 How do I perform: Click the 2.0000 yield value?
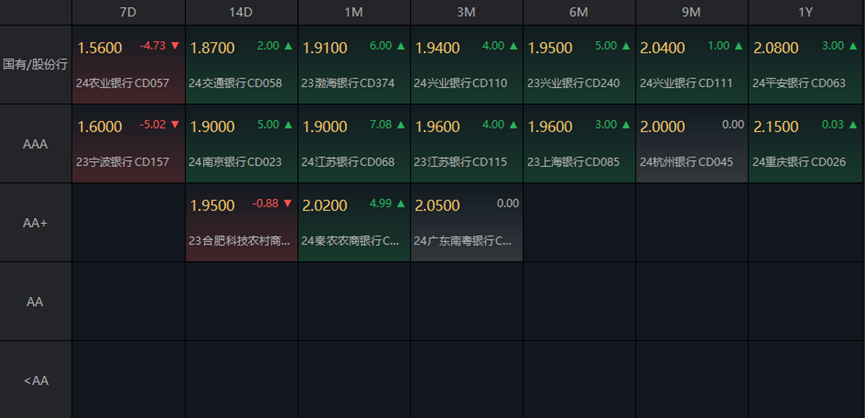[663, 127]
